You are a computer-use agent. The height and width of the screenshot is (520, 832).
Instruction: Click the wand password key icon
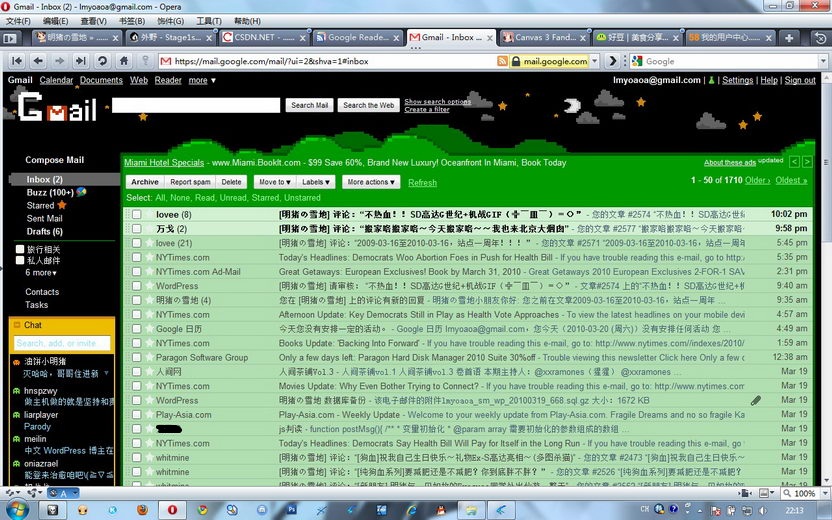tap(145, 60)
